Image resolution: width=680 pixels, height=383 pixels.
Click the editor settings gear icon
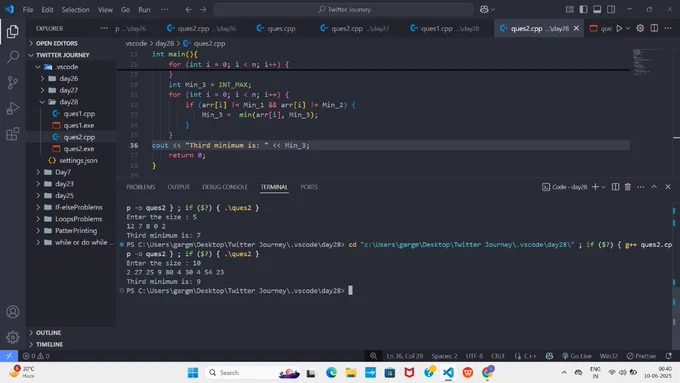click(x=640, y=28)
